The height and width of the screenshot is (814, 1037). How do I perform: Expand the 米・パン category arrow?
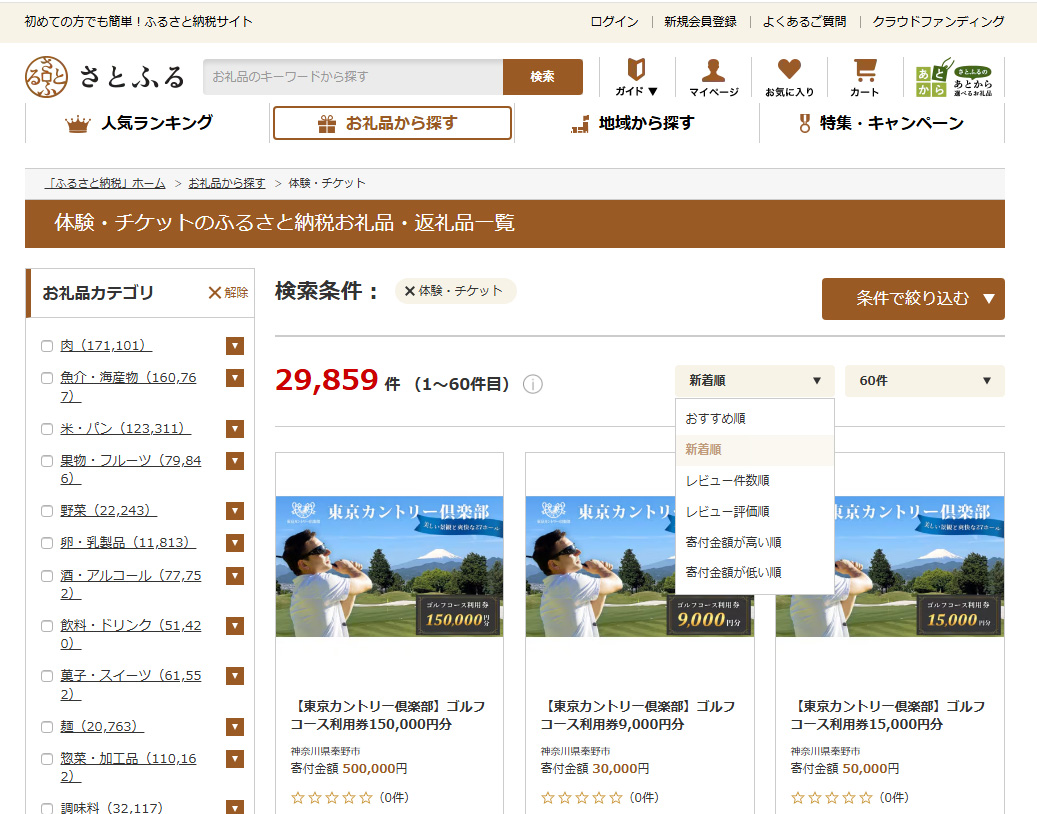[235, 429]
